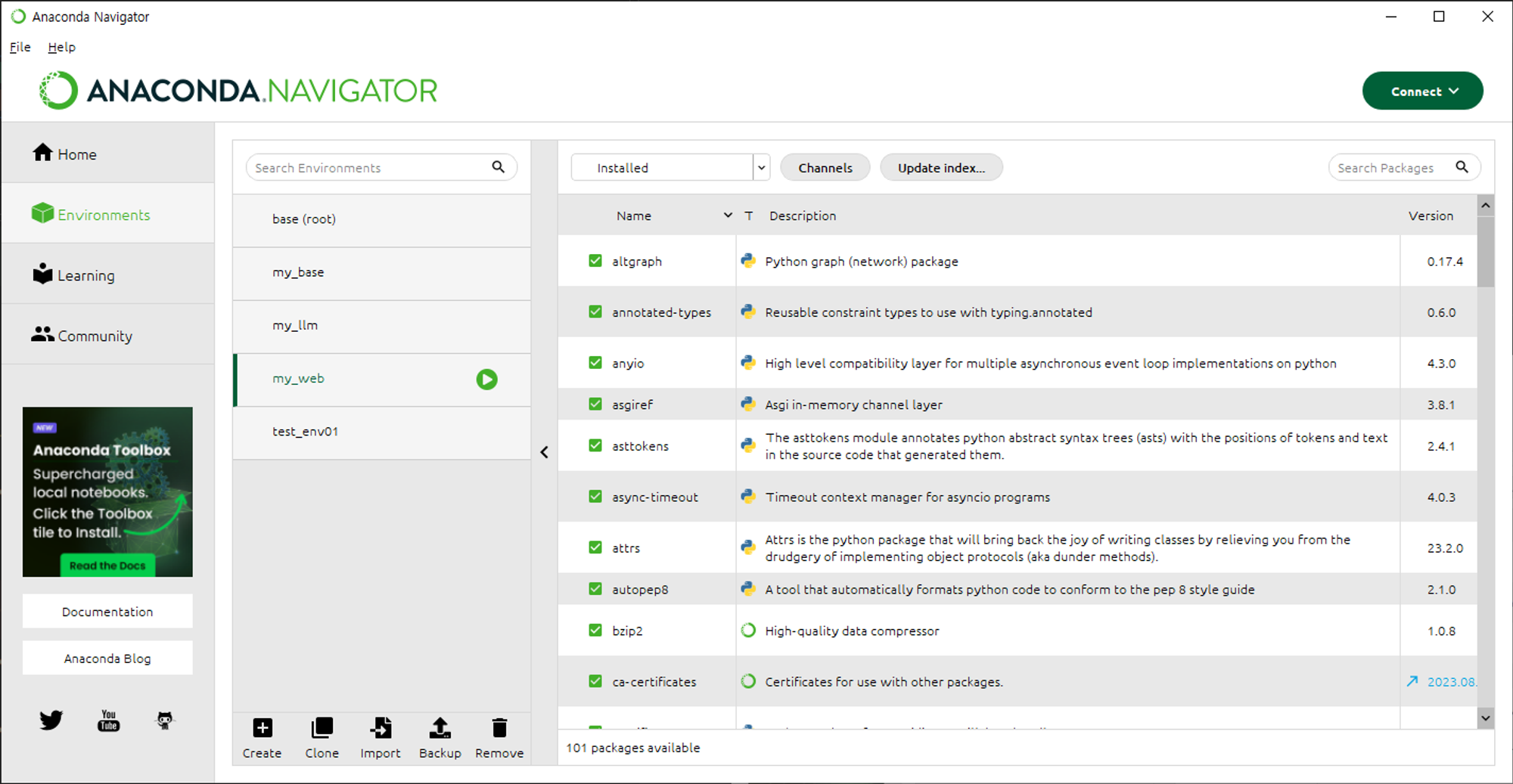Click the package list scrollbar up arrow
Image resolution: width=1513 pixels, height=784 pixels.
1486,205
